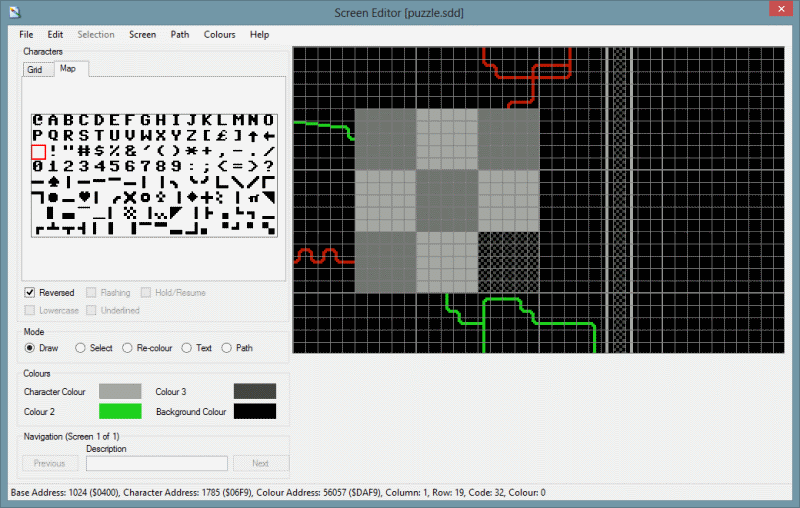Switch to Path mode
This screenshot has height=508, width=800.
click(227, 348)
